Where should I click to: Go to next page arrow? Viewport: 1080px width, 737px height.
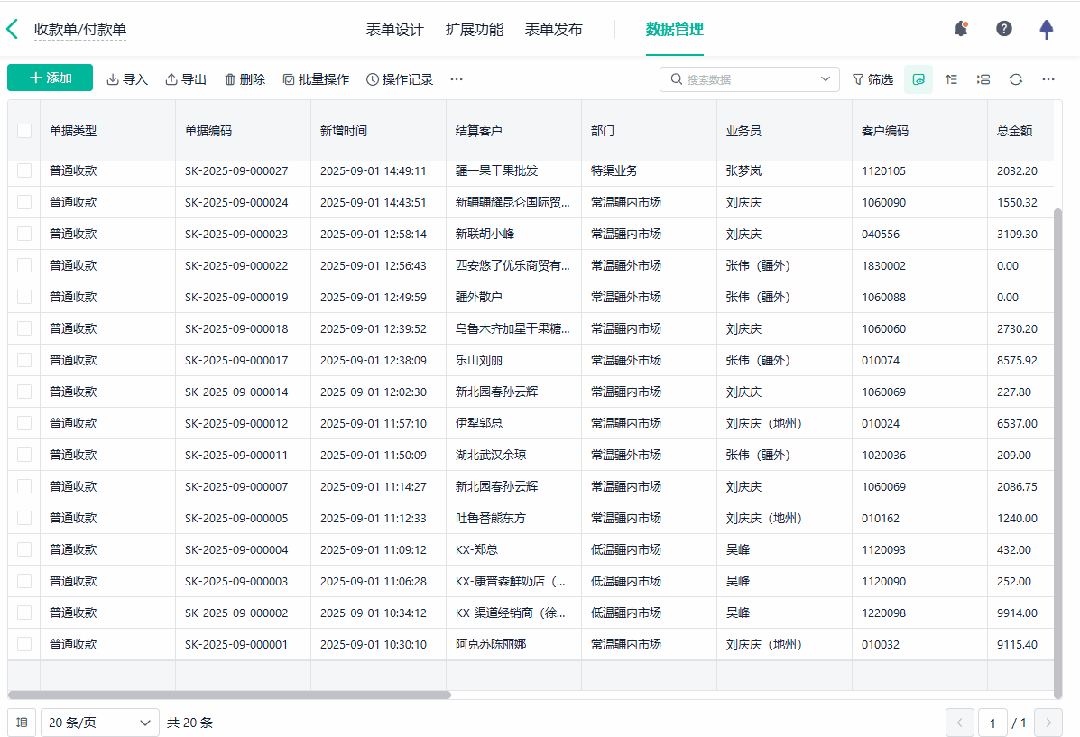(x=1048, y=723)
